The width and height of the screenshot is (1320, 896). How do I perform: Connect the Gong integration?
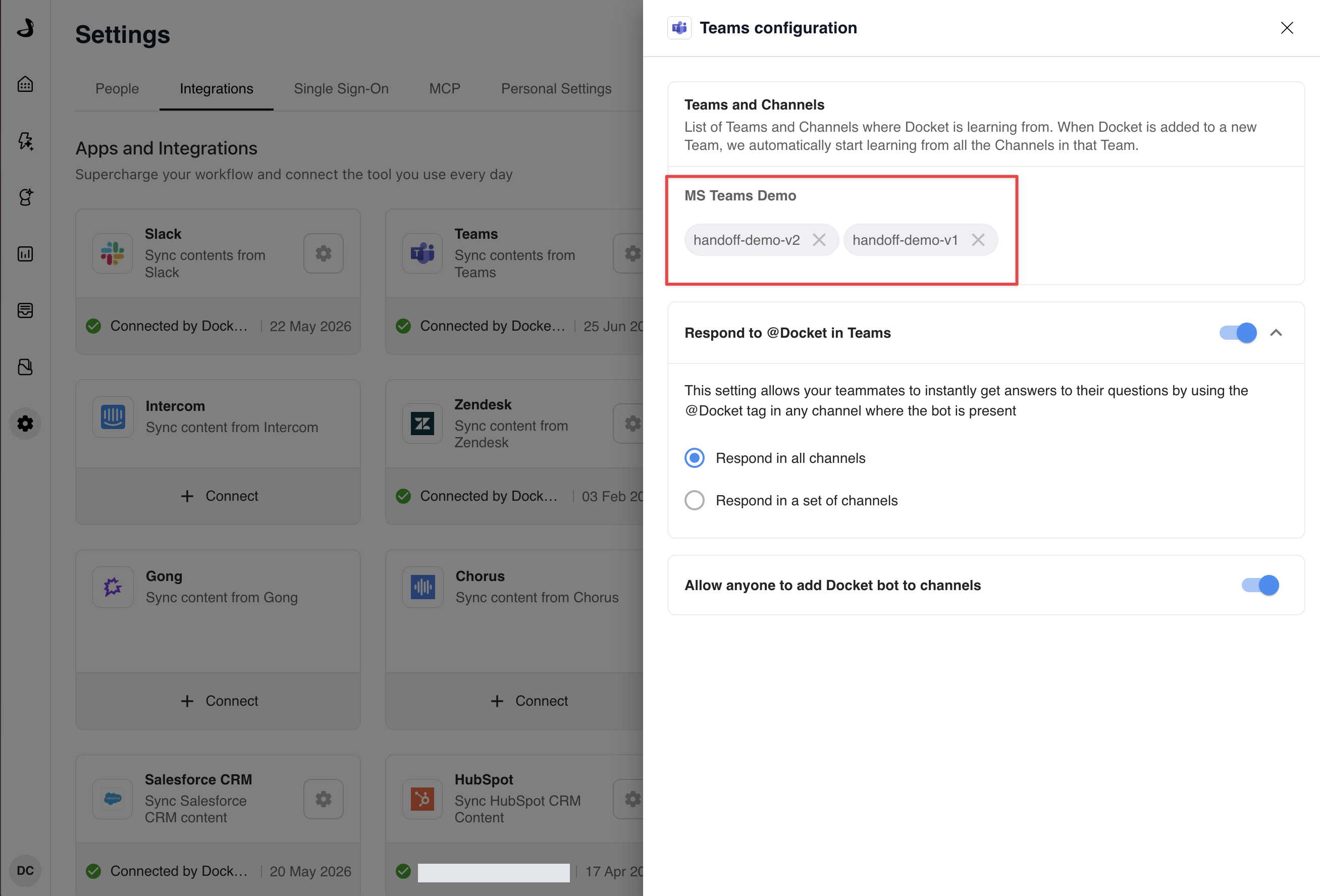(x=218, y=701)
